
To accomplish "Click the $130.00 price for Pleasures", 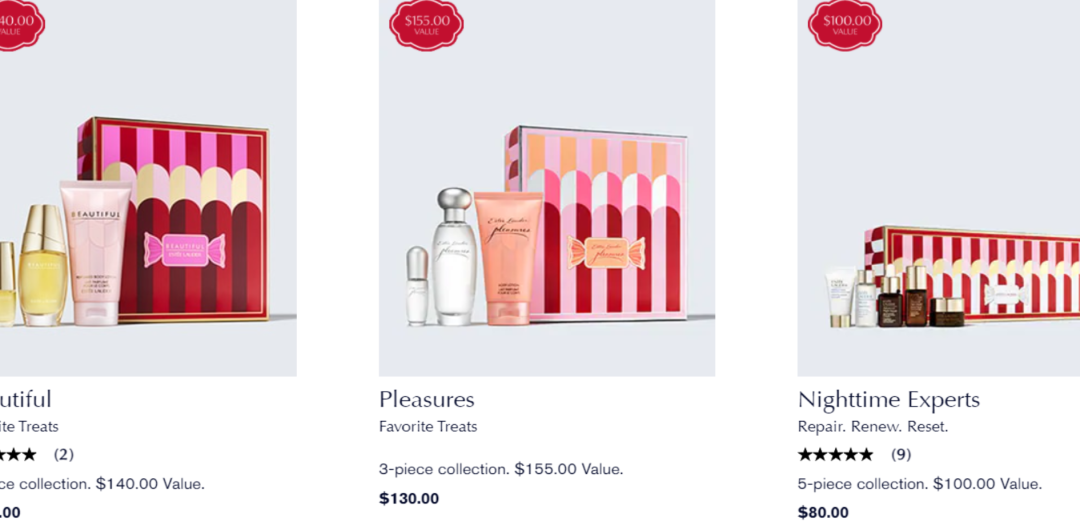I will [x=408, y=499].
